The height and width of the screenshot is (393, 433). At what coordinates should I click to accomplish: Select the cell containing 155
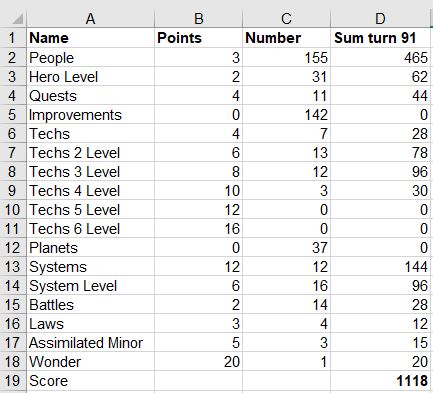pos(286,58)
